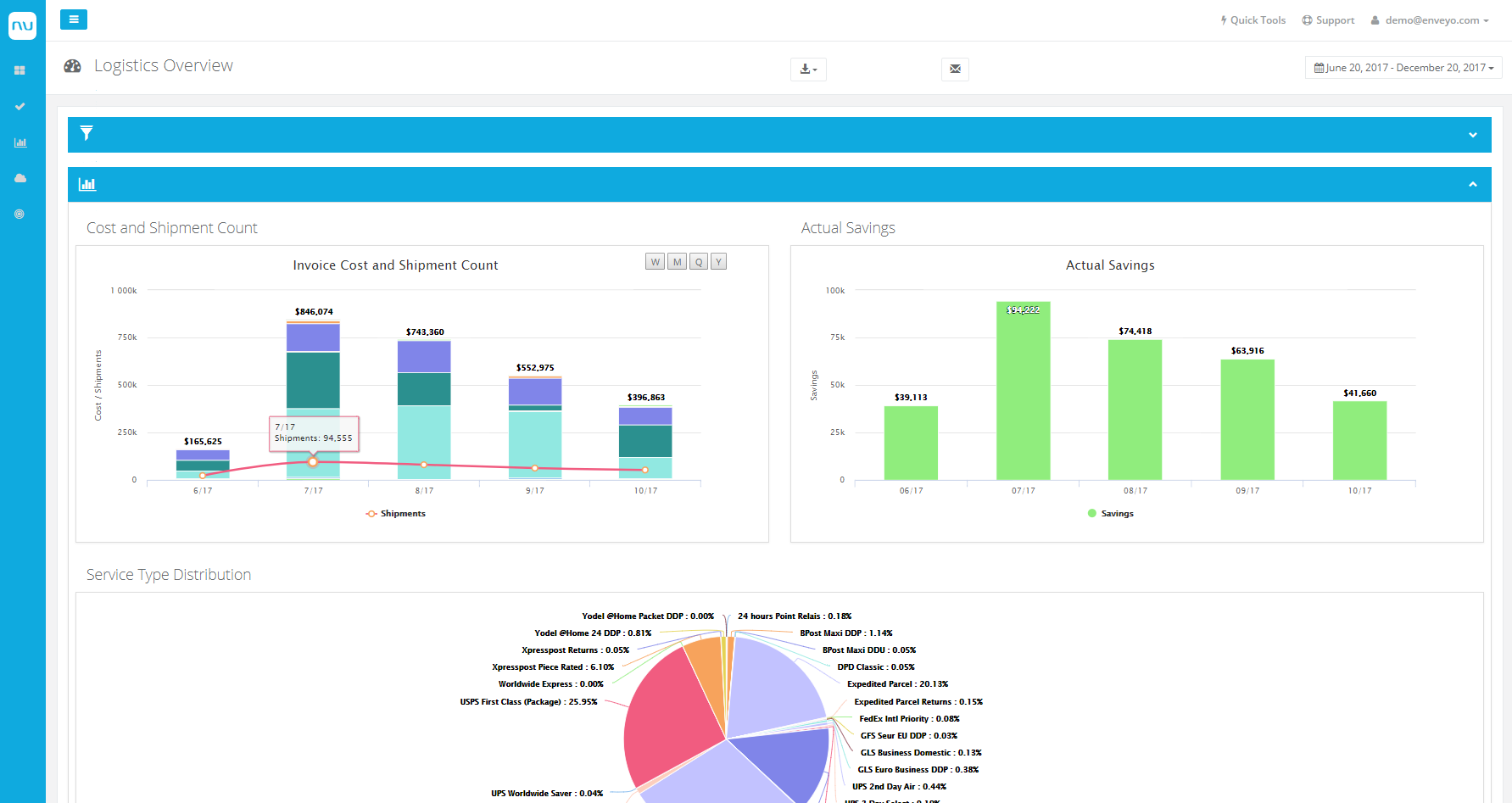The width and height of the screenshot is (1512, 803).
Task: Click the Support link
Action: coord(1328,20)
